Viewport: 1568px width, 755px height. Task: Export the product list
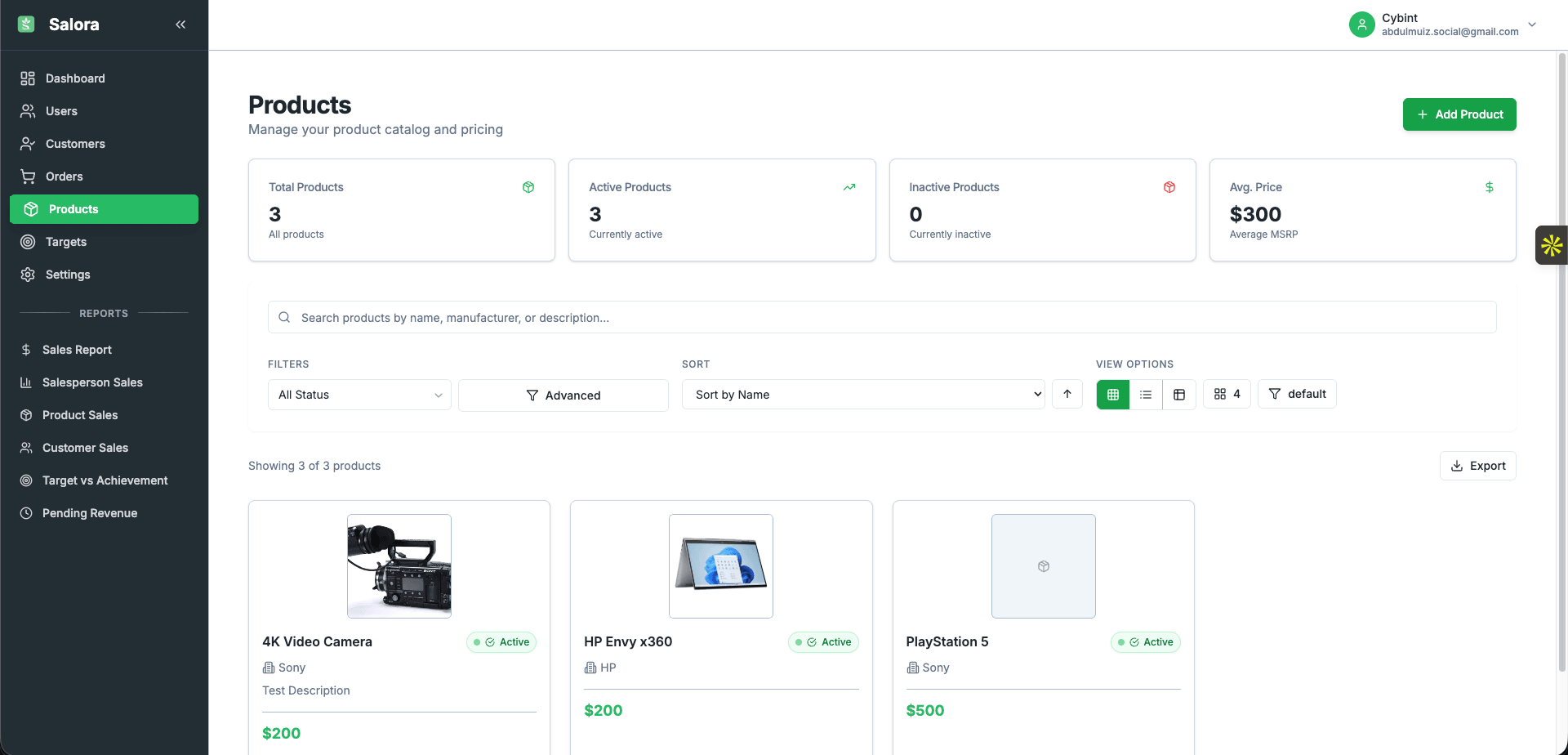(1477, 466)
